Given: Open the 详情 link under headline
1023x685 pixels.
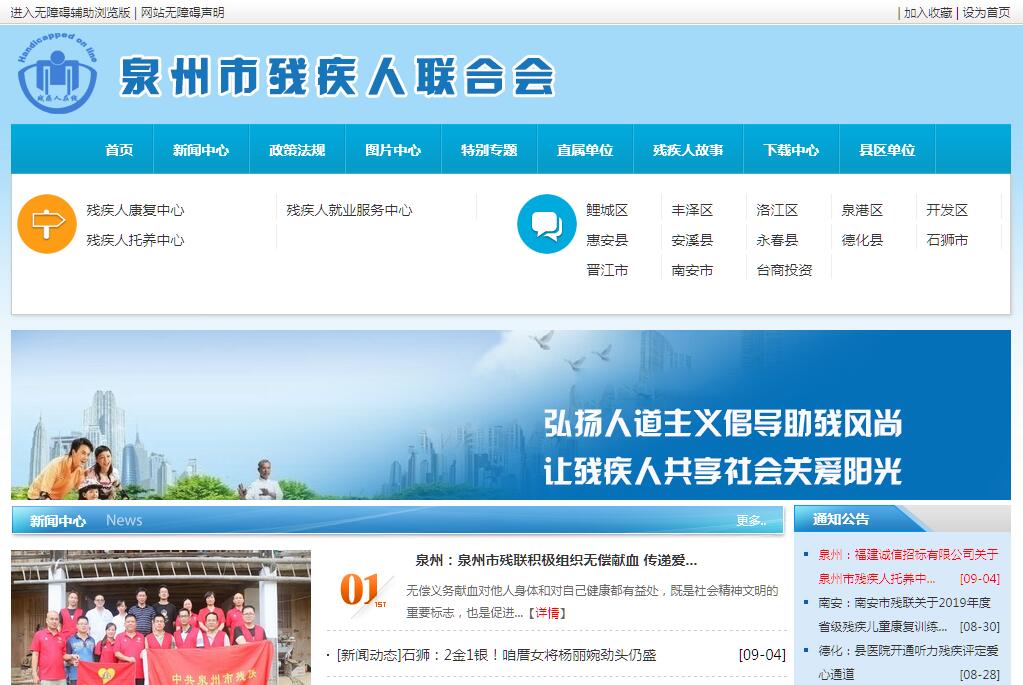Looking at the screenshot, I should 547,612.
